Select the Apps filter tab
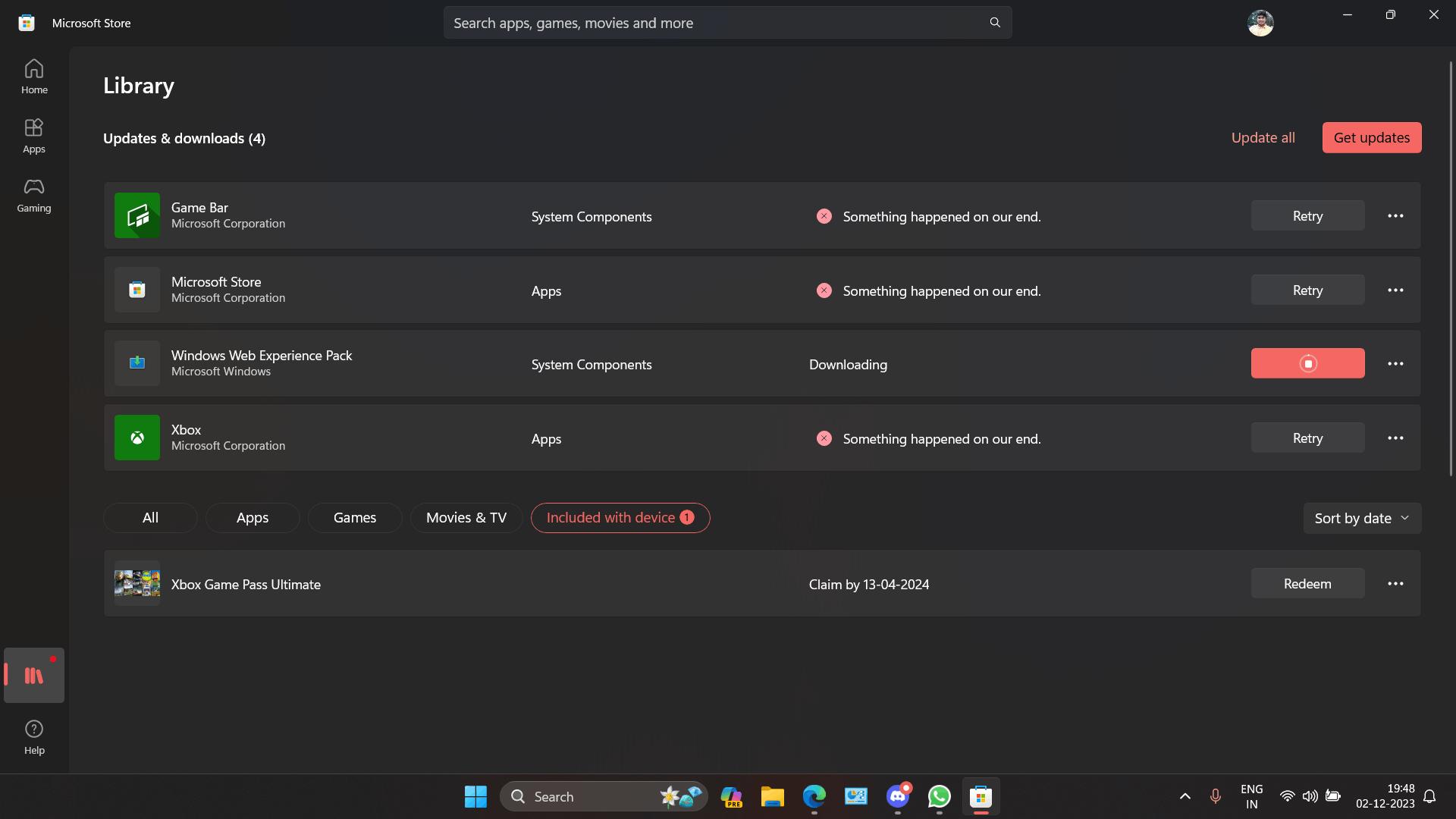This screenshot has height=819, width=1456. click(252, 518)
